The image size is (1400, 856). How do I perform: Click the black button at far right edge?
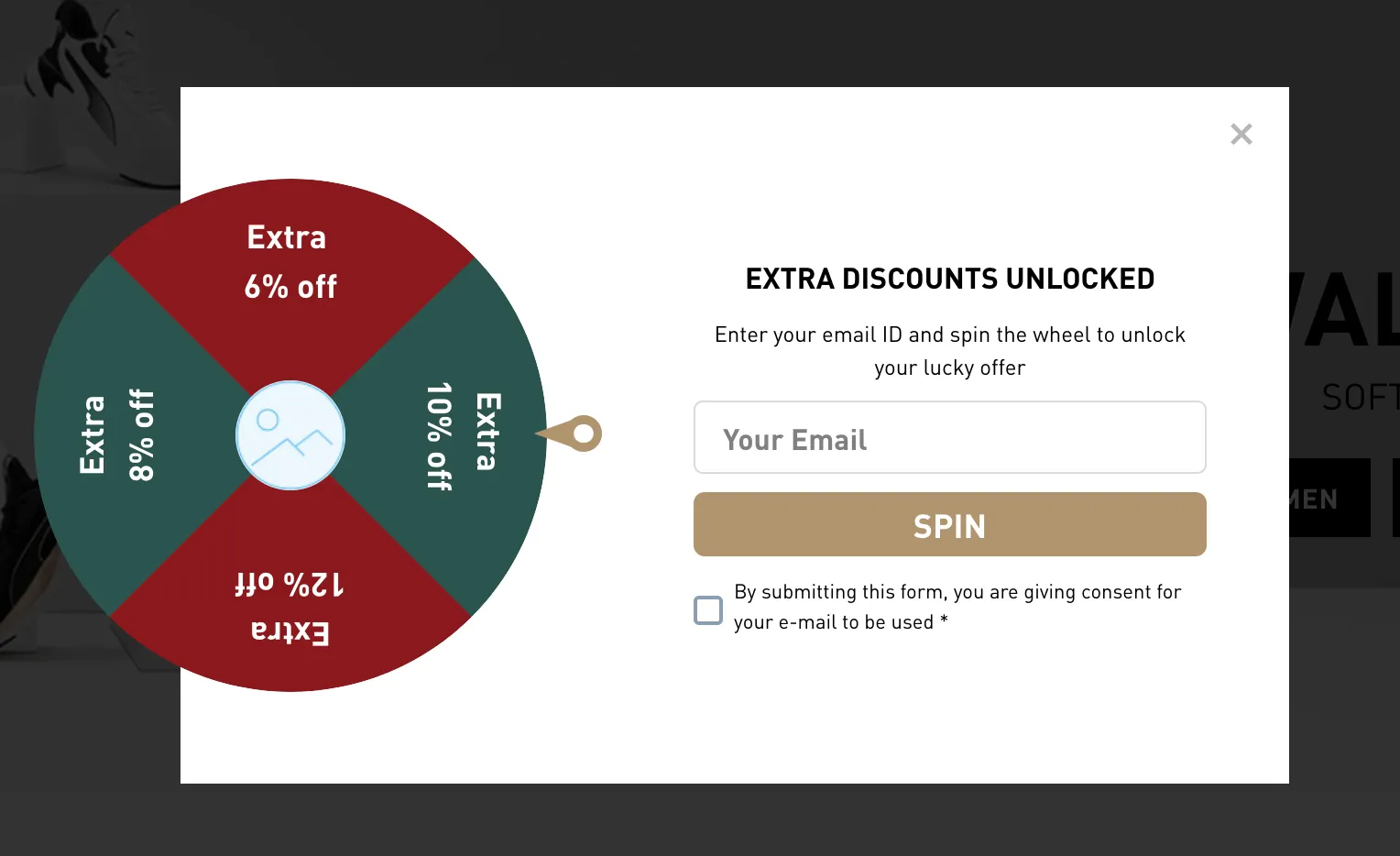pos(1395,499)
